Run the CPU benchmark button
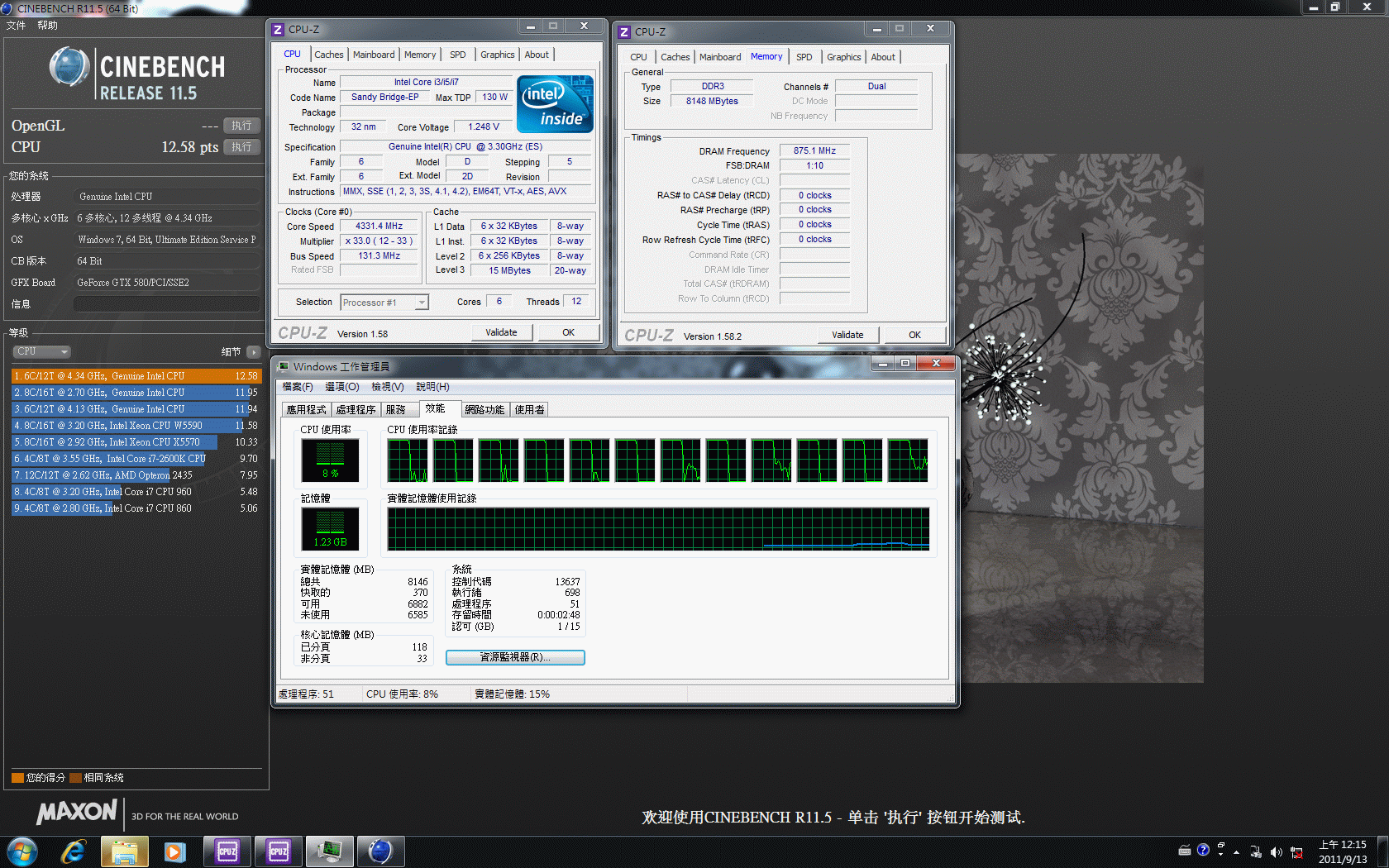Screen dimensions: 1389x868 pos(241,147)
